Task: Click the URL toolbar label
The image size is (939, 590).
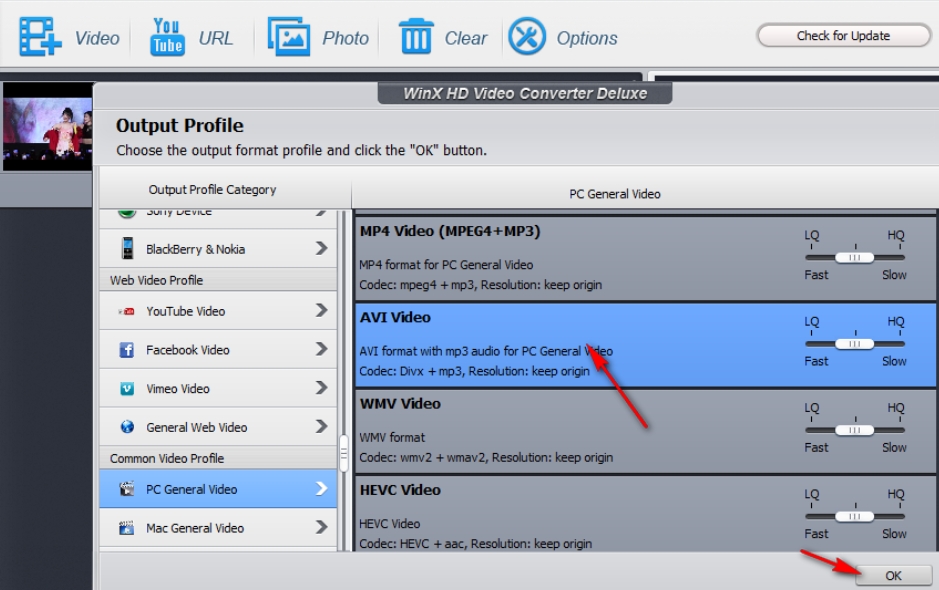Action: pos(216,38)
